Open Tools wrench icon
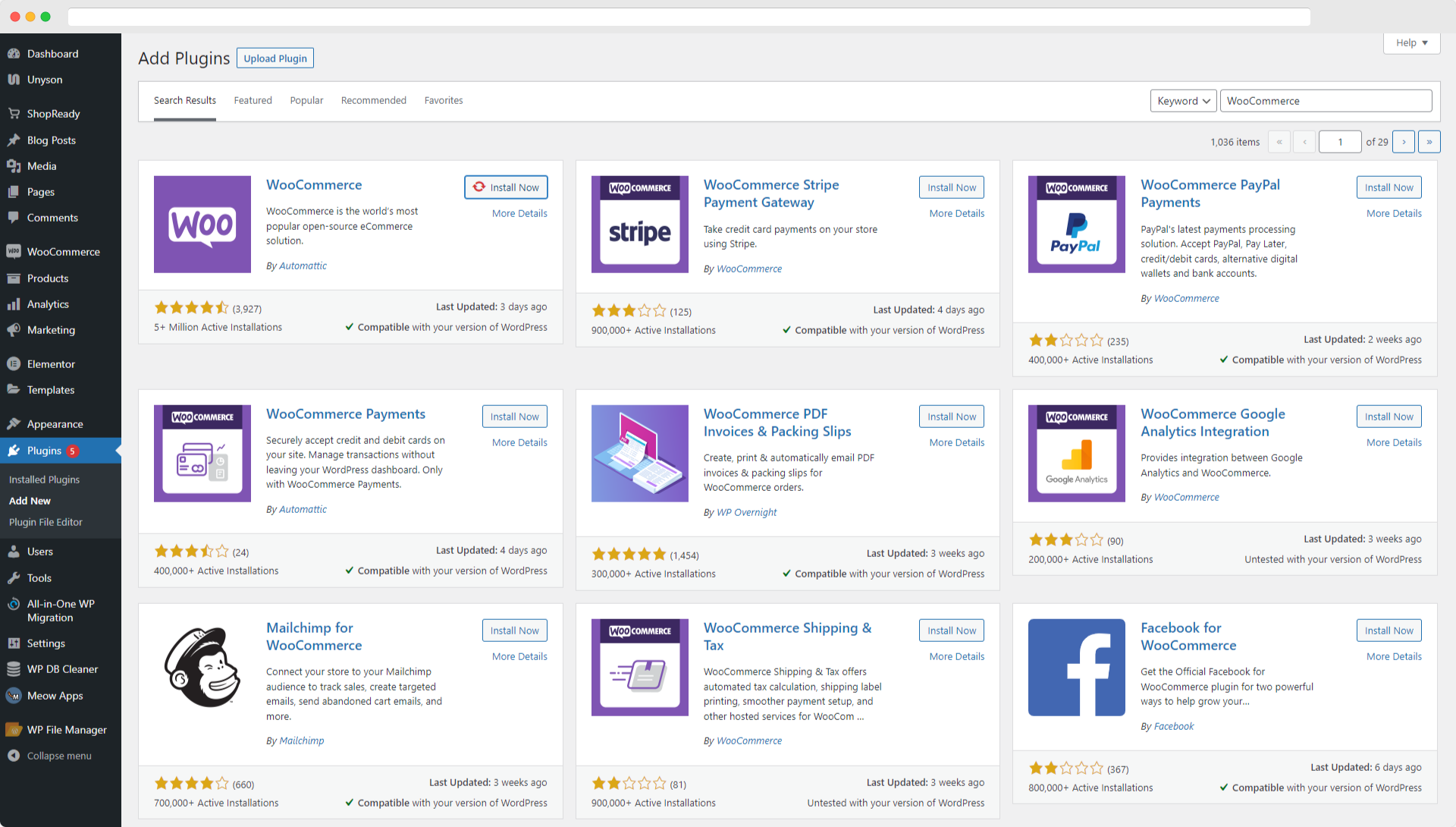The height and width of the screenshot is (827, 1456). tap(14, 578)
